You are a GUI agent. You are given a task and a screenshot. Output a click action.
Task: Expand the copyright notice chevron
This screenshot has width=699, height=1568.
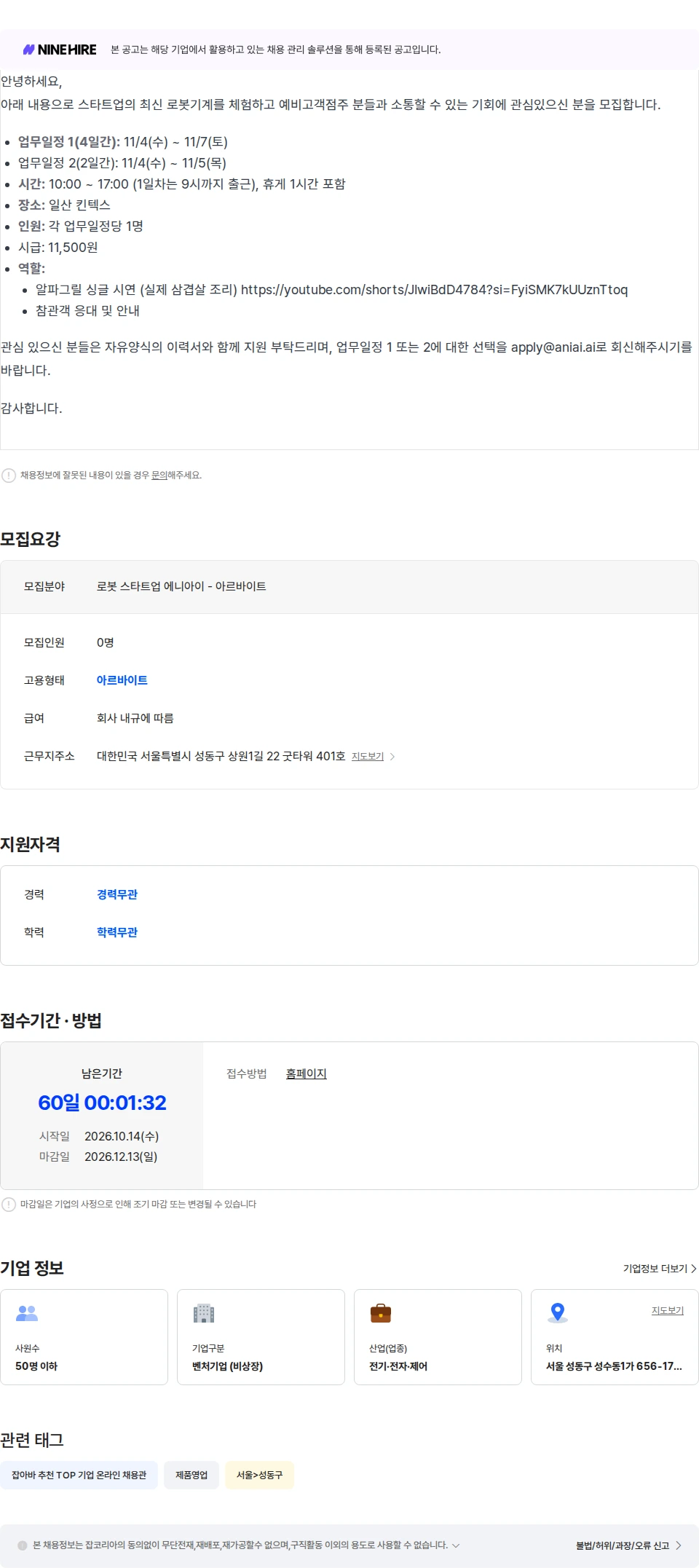coord(456,1545)
